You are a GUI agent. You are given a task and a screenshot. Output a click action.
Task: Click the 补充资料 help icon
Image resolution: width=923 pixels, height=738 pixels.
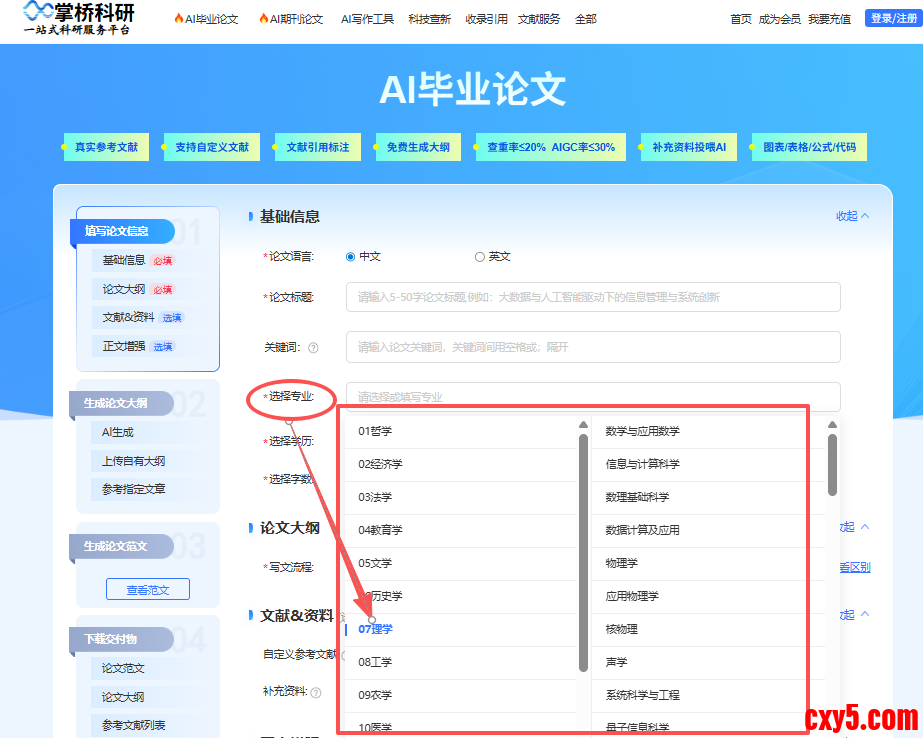[x=316, y=693]
